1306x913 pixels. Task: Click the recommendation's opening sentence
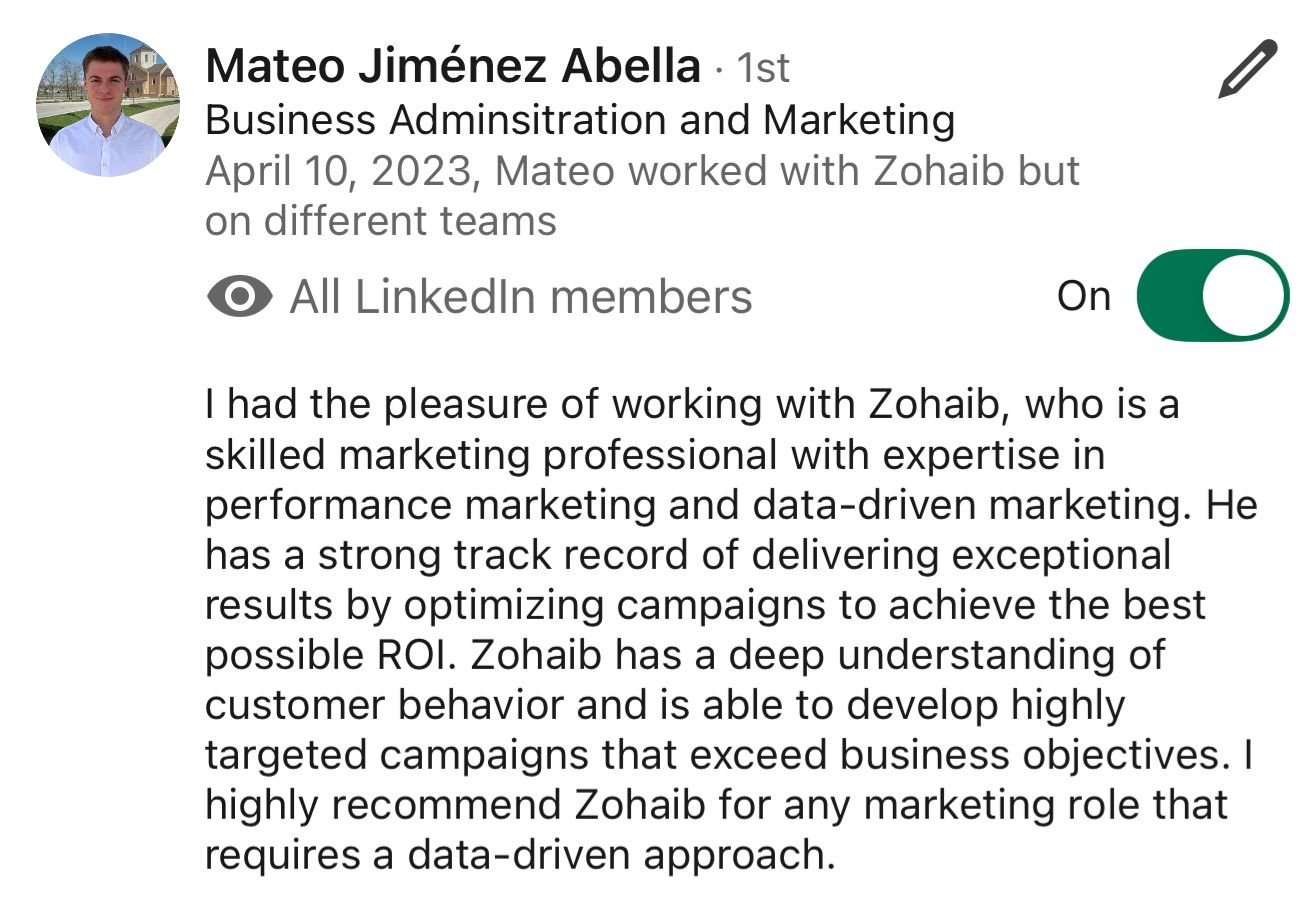point(692,405)
